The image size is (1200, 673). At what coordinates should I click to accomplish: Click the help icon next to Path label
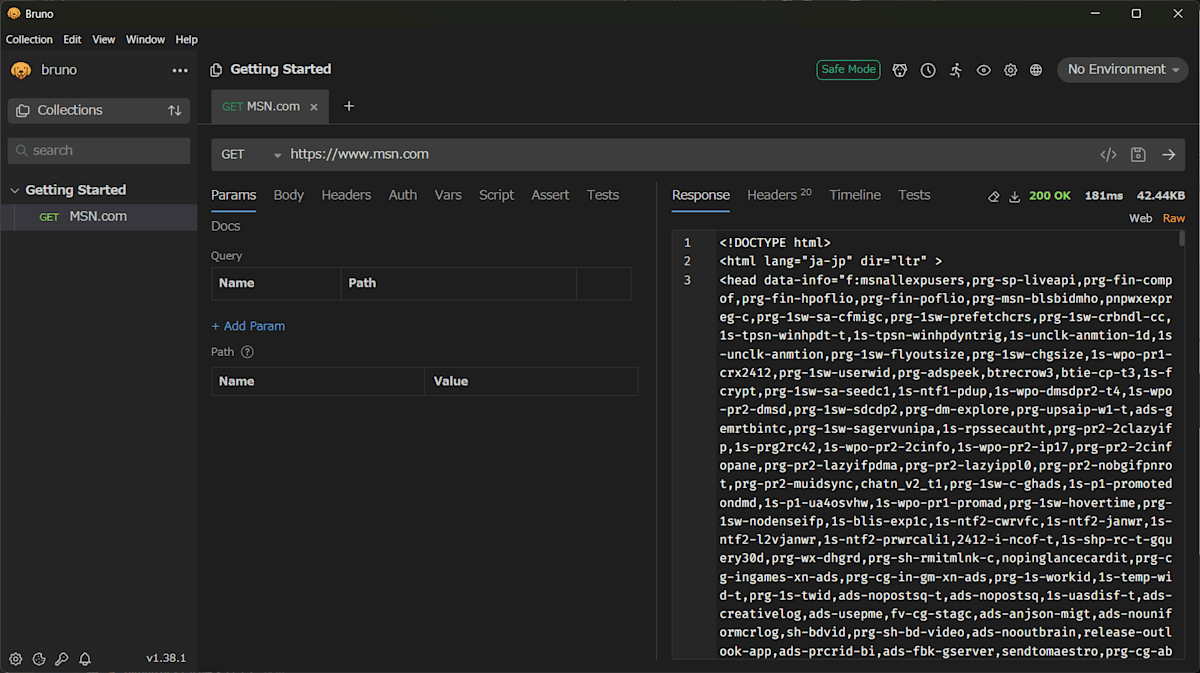247,352
